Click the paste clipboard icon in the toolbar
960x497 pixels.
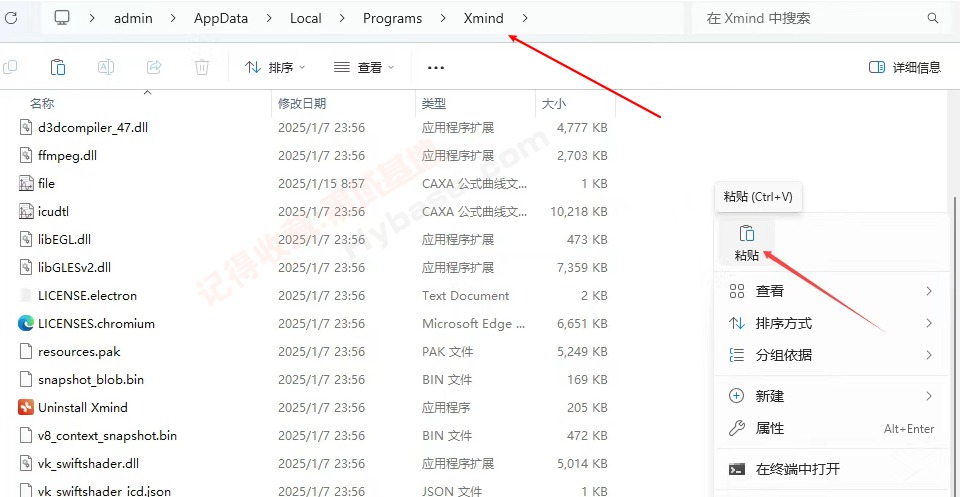(x=58, y=67)
